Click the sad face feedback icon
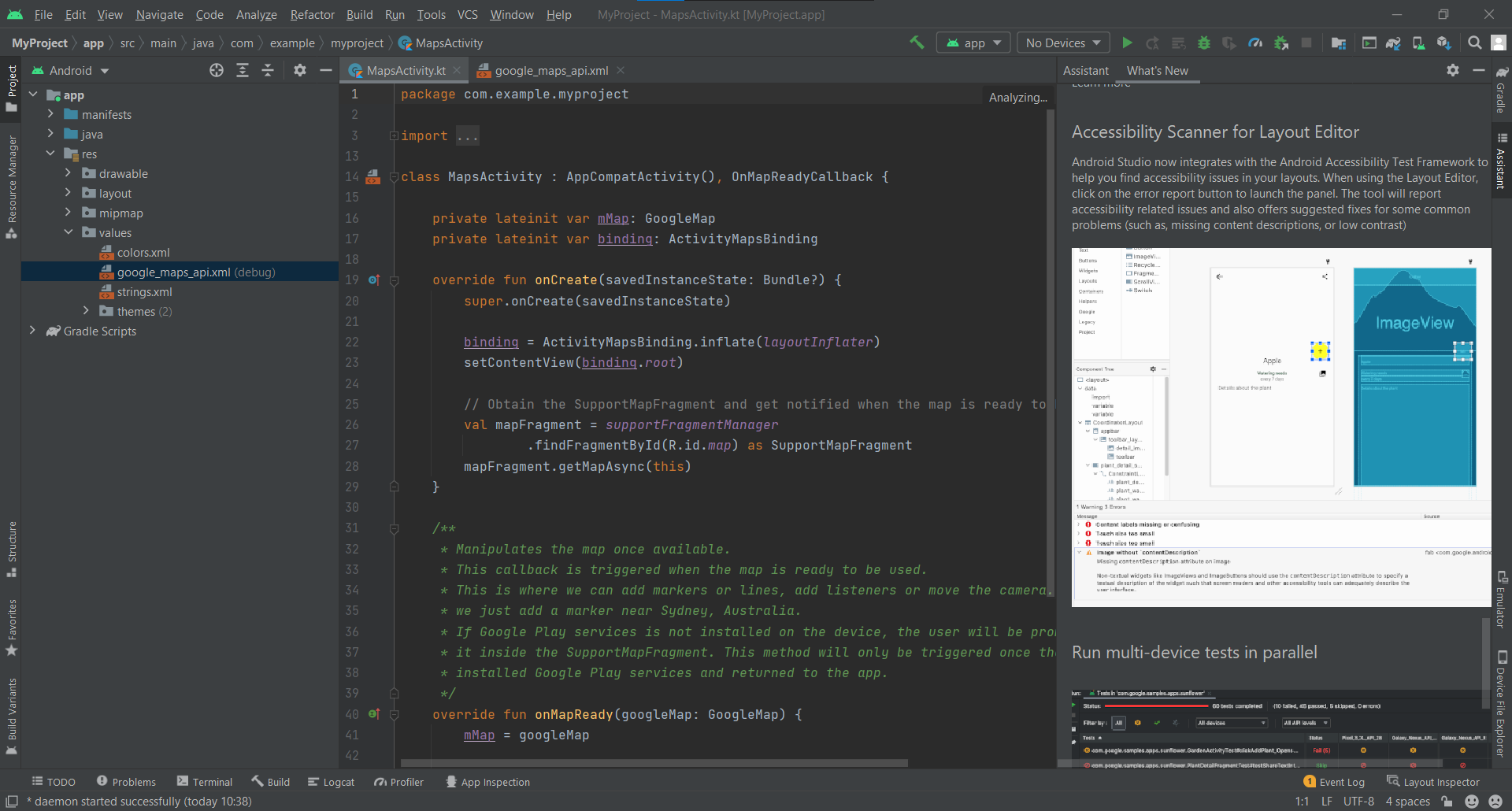 1495,802
